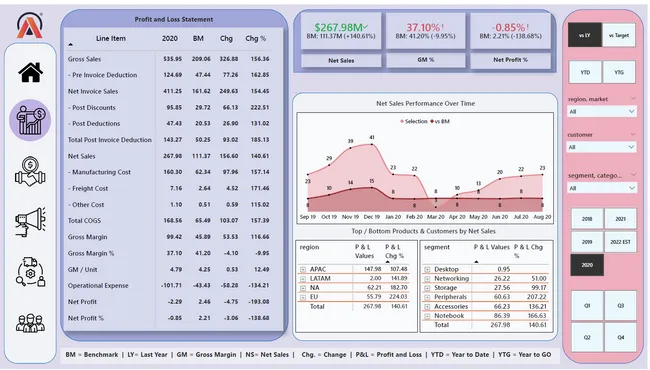Open the Marketing megaphone icon
Viewport: 650px width, 370px height.
coord(30,222)
